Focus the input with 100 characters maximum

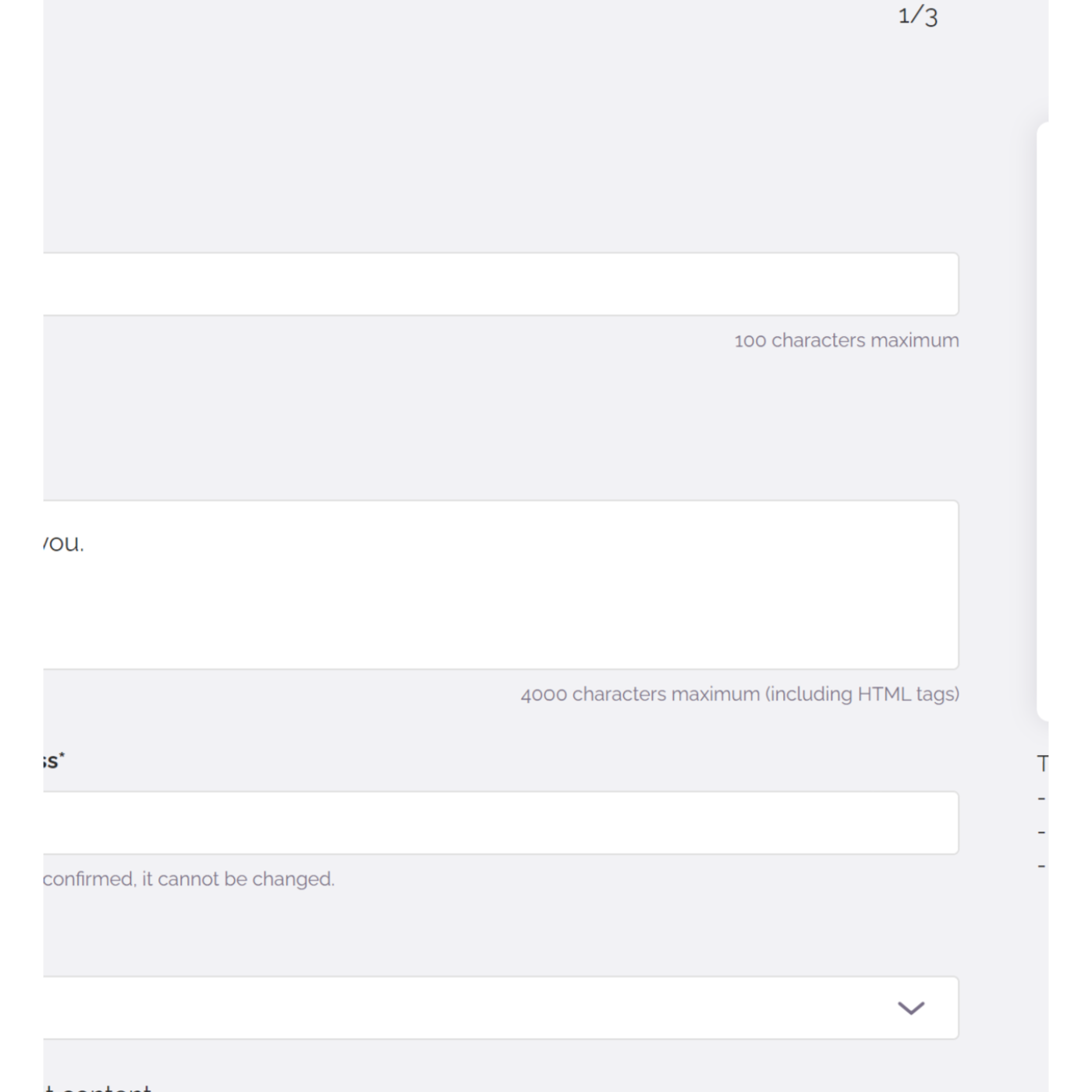tap(501, 284)
